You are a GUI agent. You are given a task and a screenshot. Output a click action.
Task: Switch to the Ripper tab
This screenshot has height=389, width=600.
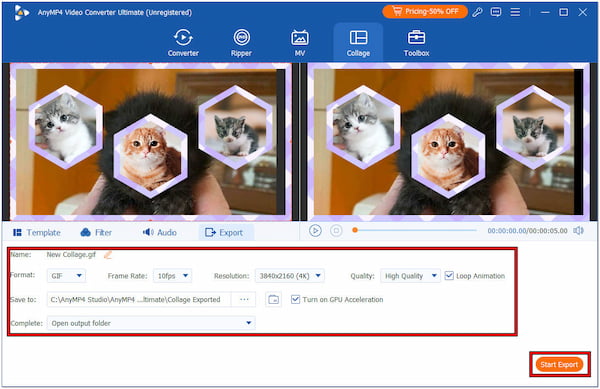pos(241,43)
